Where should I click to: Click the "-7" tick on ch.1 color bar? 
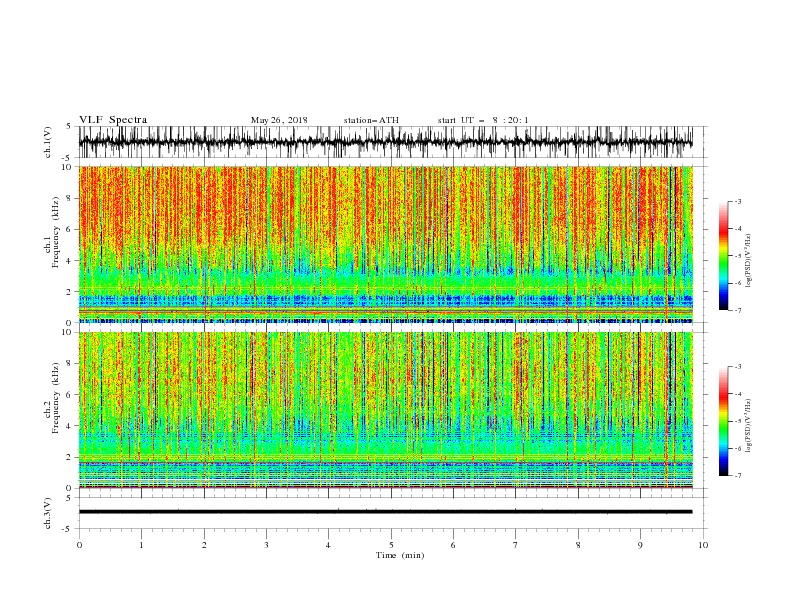(737, 310)
